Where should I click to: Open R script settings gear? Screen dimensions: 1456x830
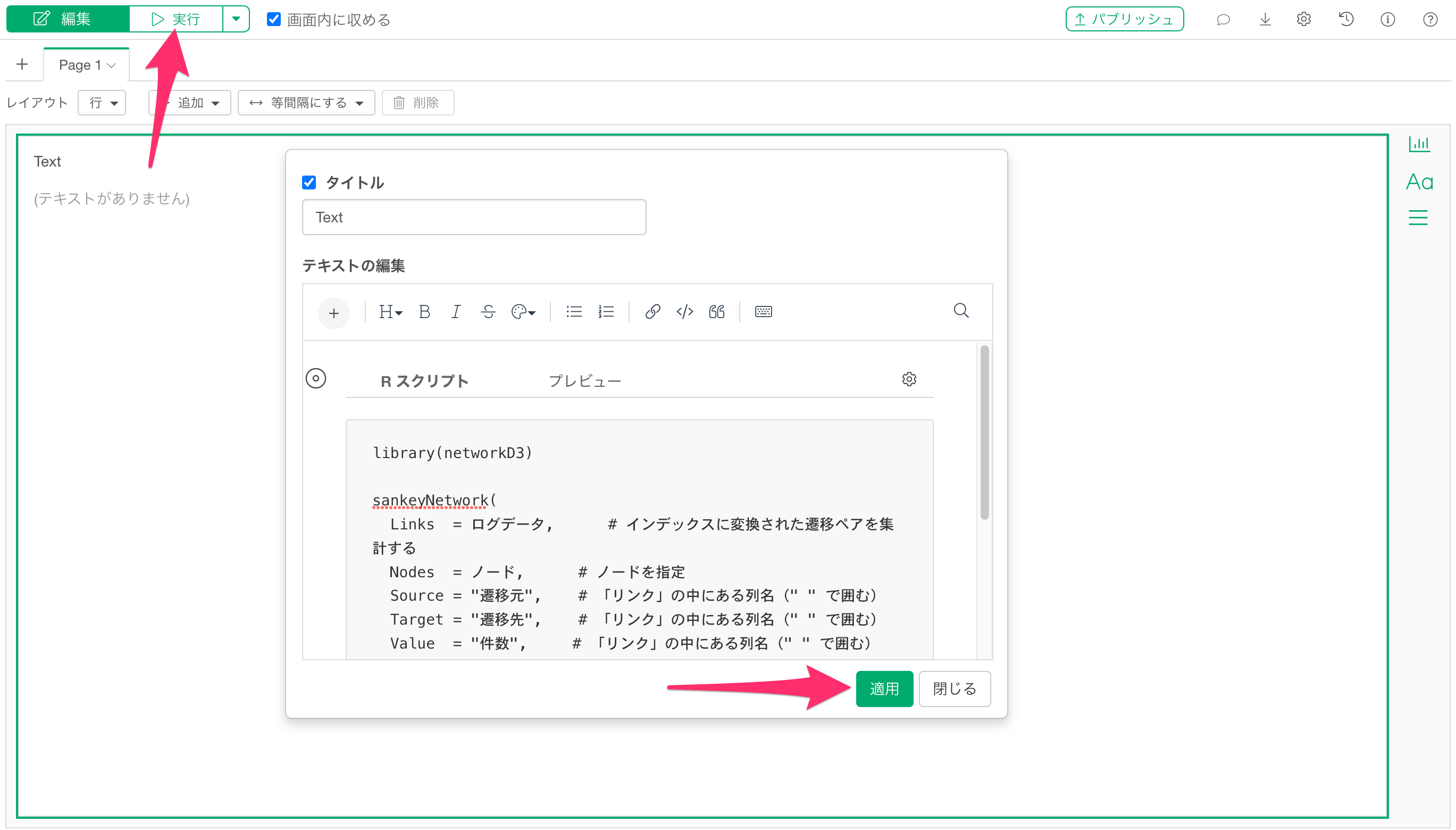[909, 379]
